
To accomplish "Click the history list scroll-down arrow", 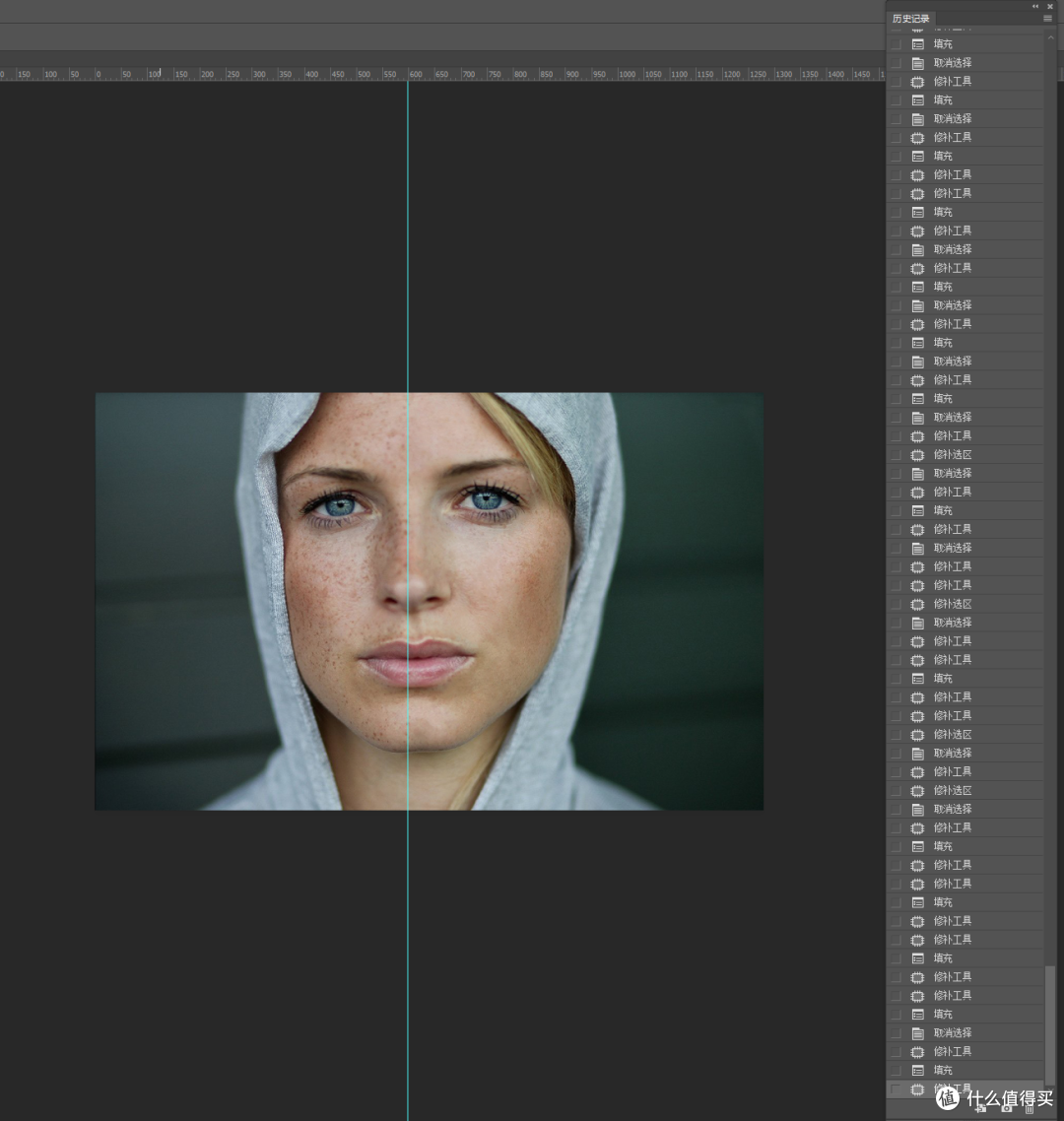I will tap(1050, 1092).
